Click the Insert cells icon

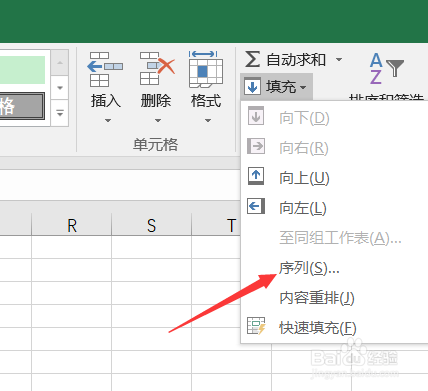coord(105,69)
